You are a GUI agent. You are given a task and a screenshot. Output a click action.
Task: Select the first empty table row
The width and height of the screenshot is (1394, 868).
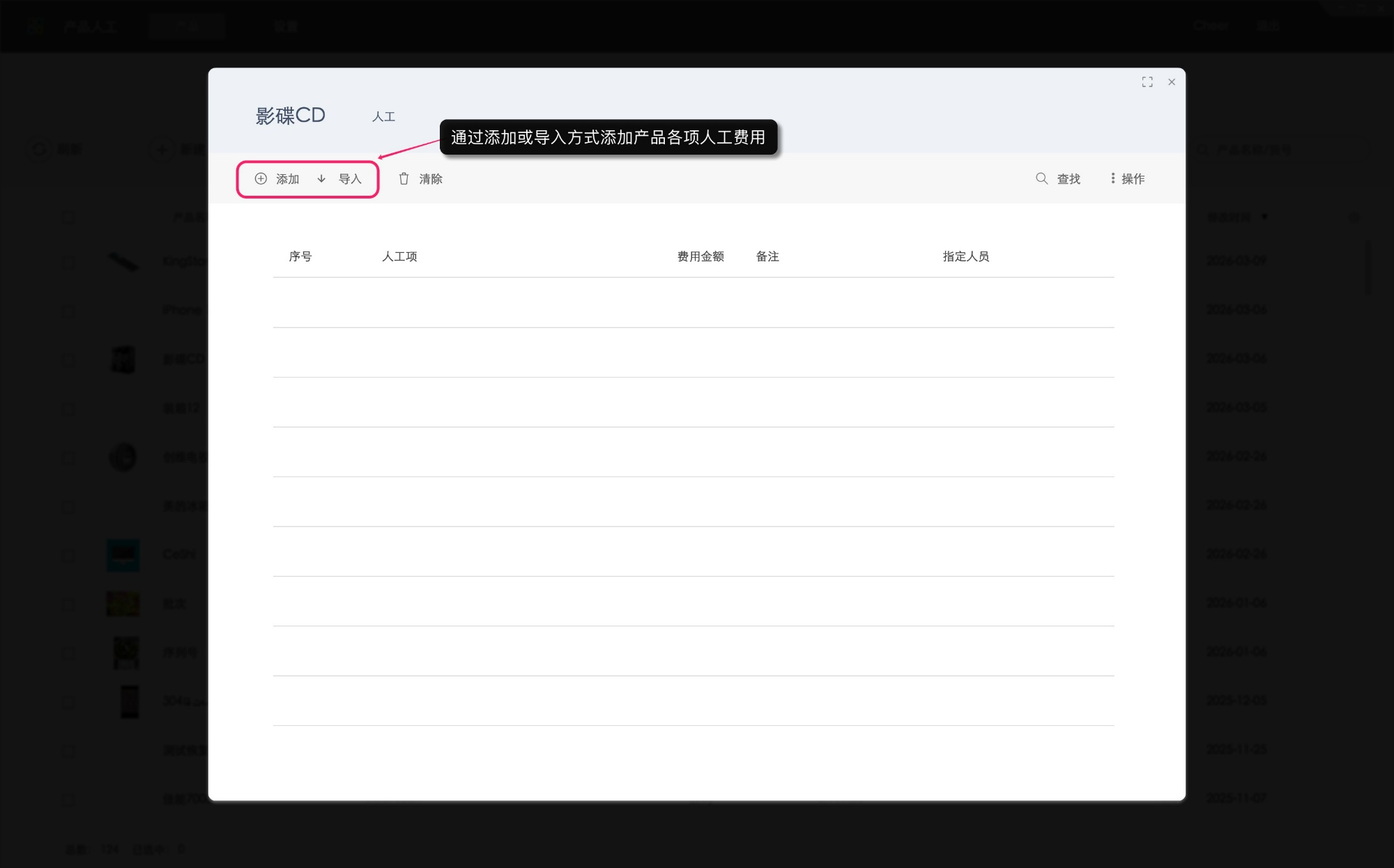point(694,303)
